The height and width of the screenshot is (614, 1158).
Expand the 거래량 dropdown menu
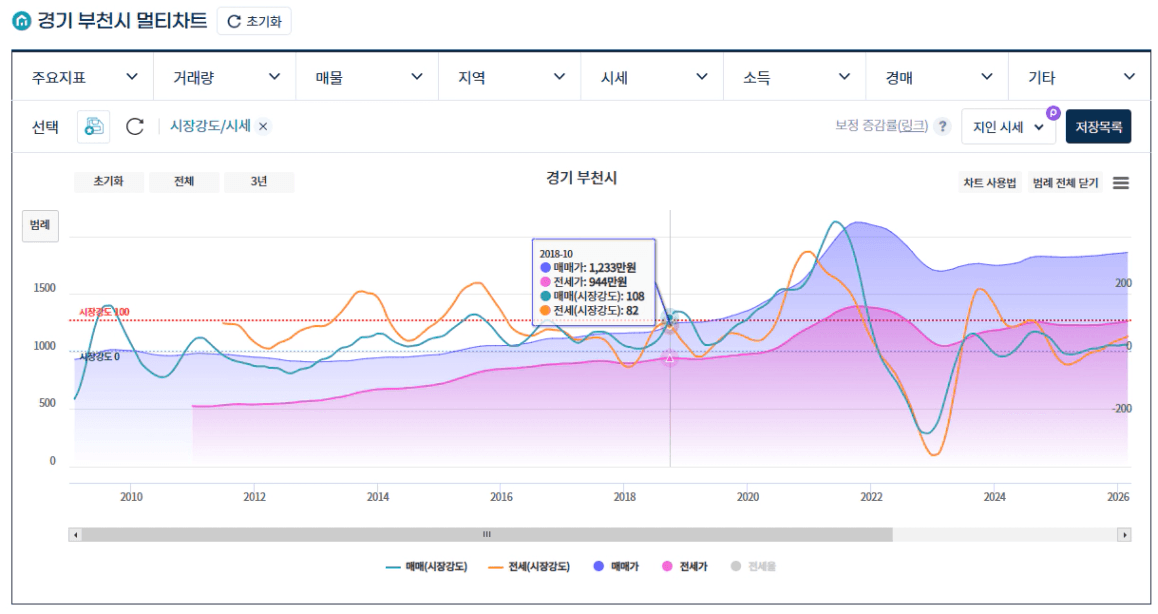coord(225,77)
